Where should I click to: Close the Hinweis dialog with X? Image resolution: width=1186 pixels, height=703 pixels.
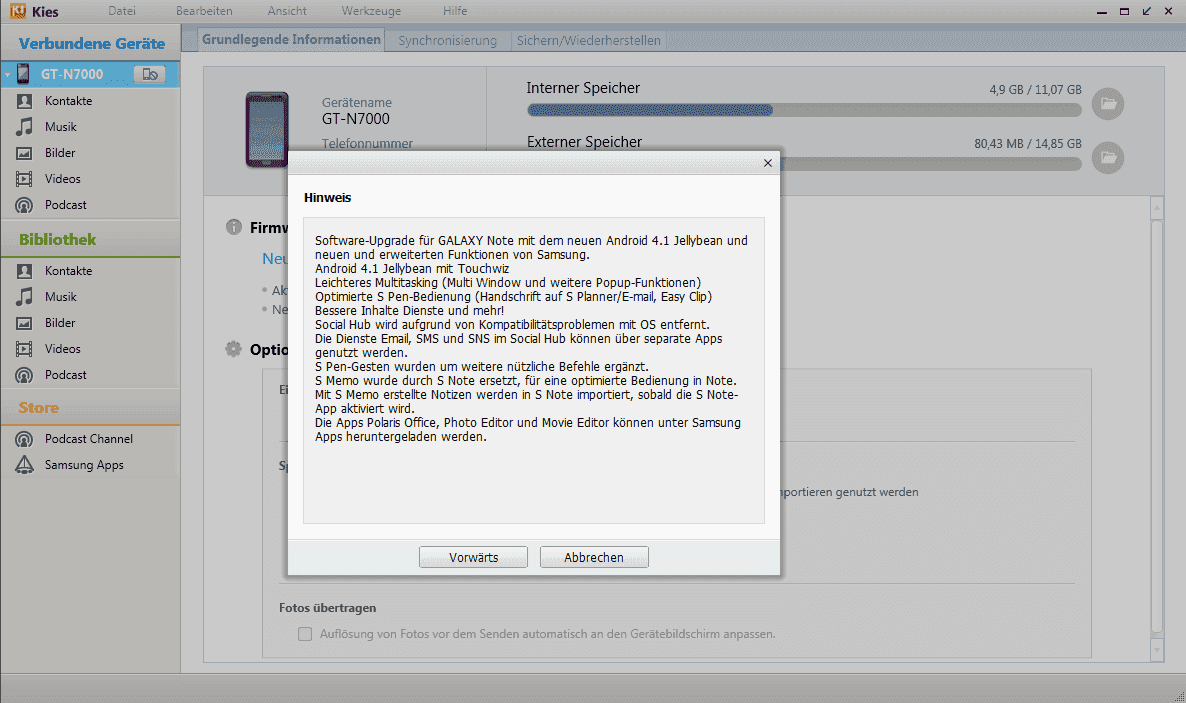(x=768, y=163)
